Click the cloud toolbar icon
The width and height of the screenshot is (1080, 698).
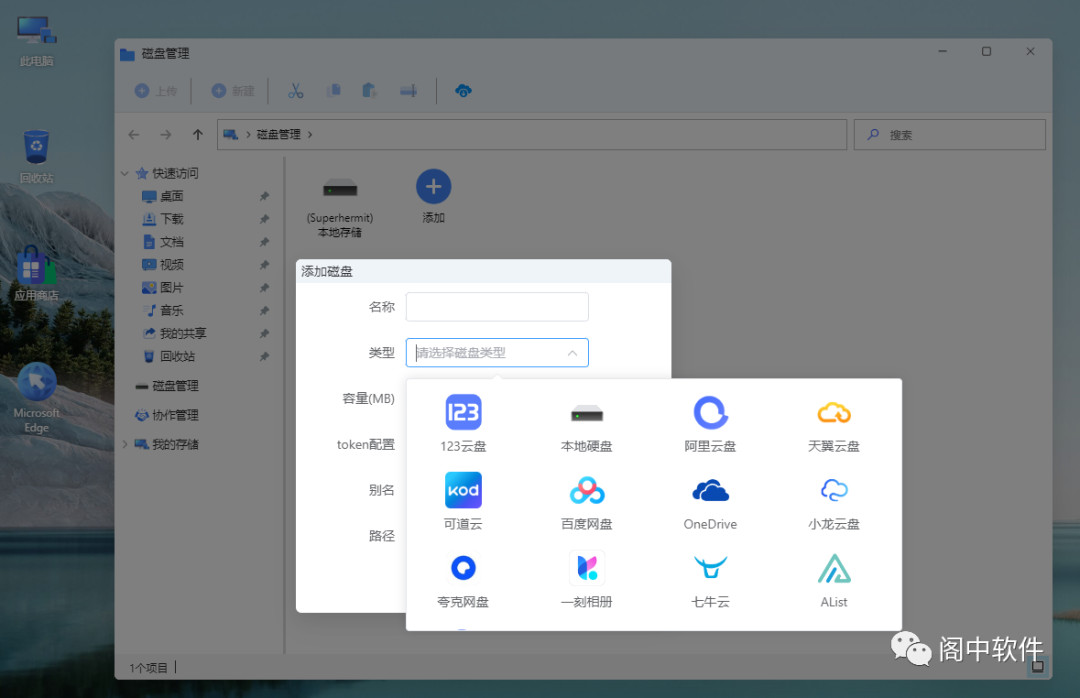pos(464,90)
